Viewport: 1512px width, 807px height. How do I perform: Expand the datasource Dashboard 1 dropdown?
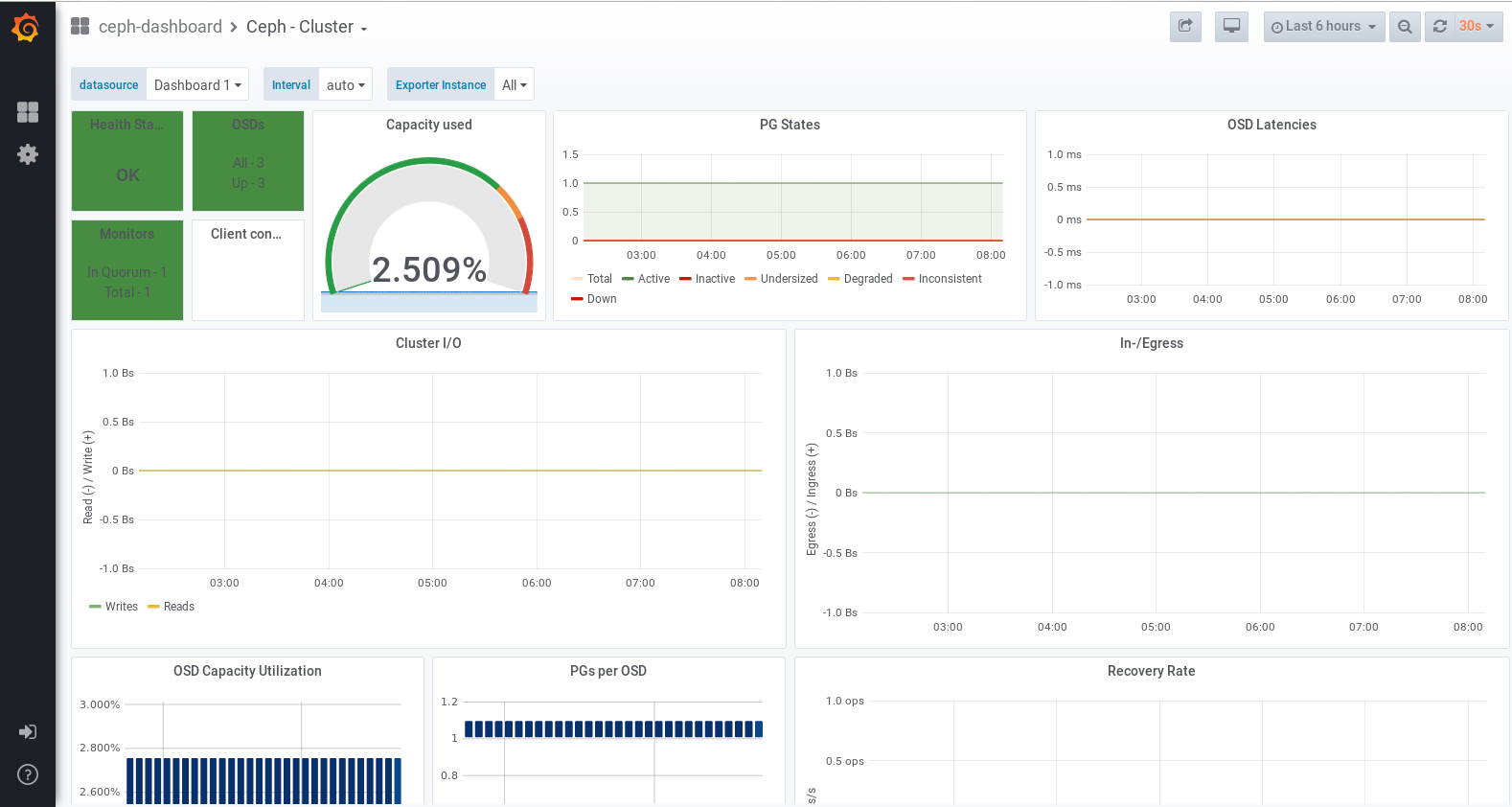(x=197, y=85)
